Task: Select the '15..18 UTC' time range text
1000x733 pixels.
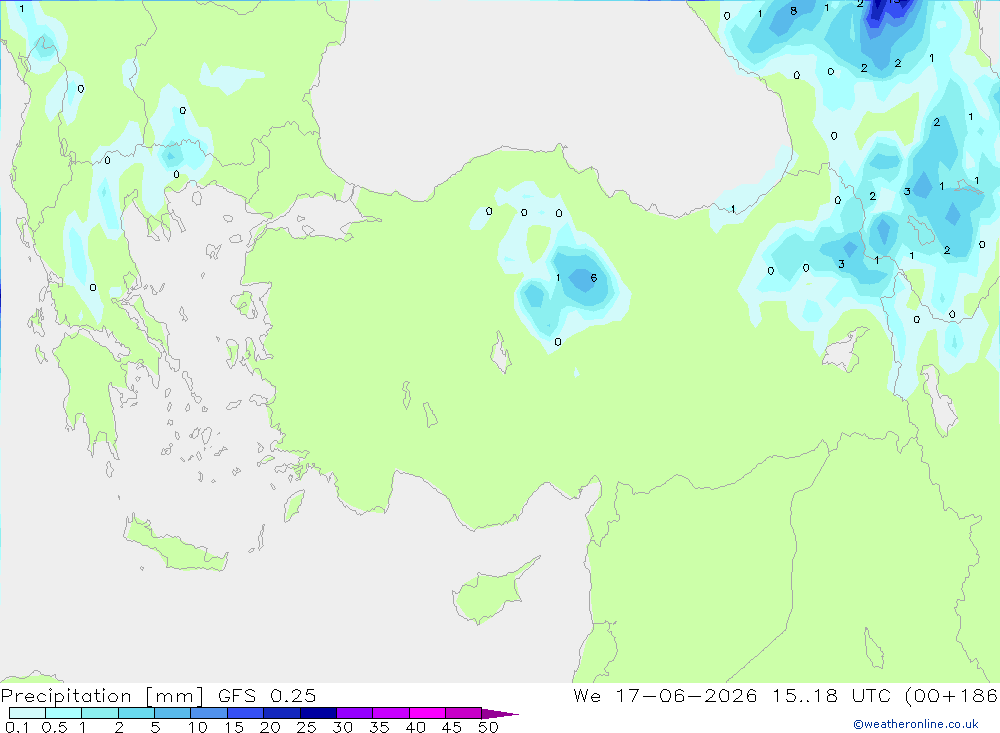Action: (x=831, y=696)
